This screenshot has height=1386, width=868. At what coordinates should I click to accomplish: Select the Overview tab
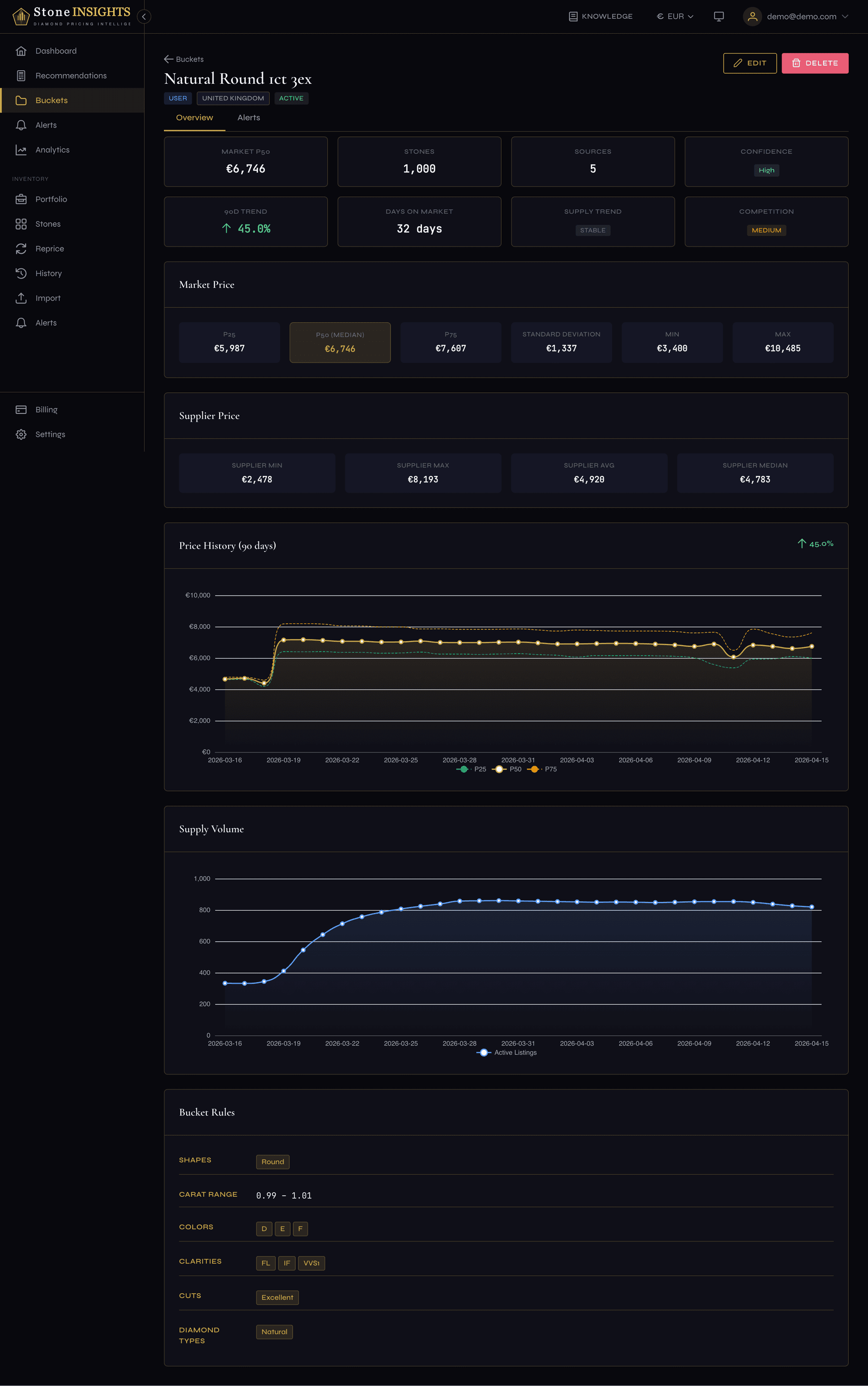194,117
